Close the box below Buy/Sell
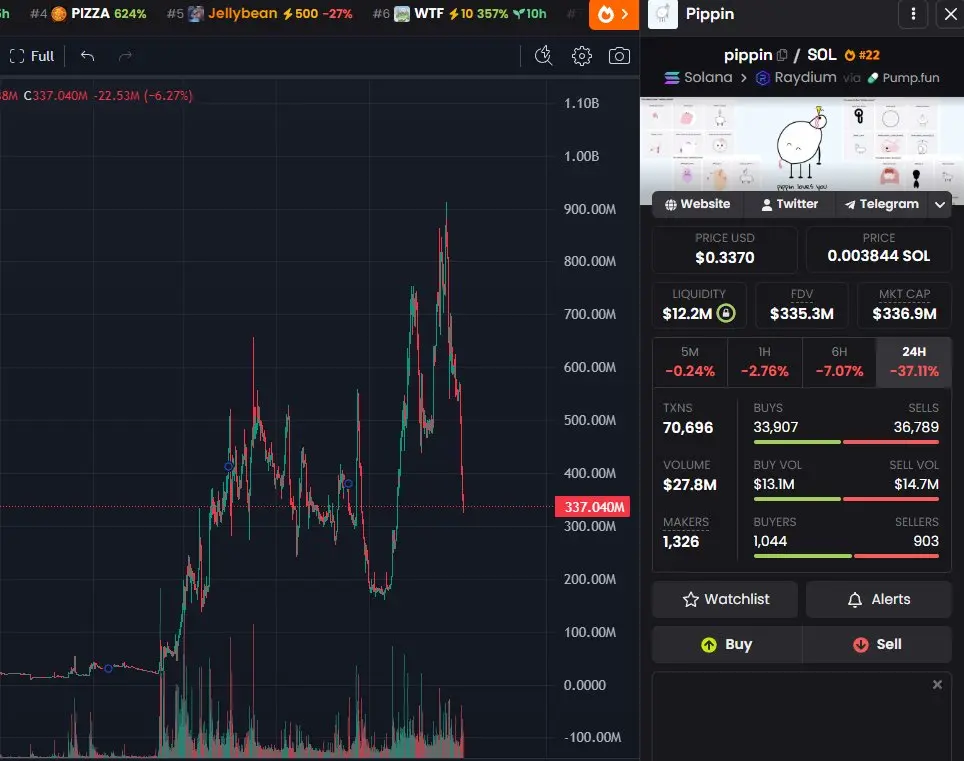Viewport: 964px width, 761px height. pyautogui.click(x=937, y=684)
